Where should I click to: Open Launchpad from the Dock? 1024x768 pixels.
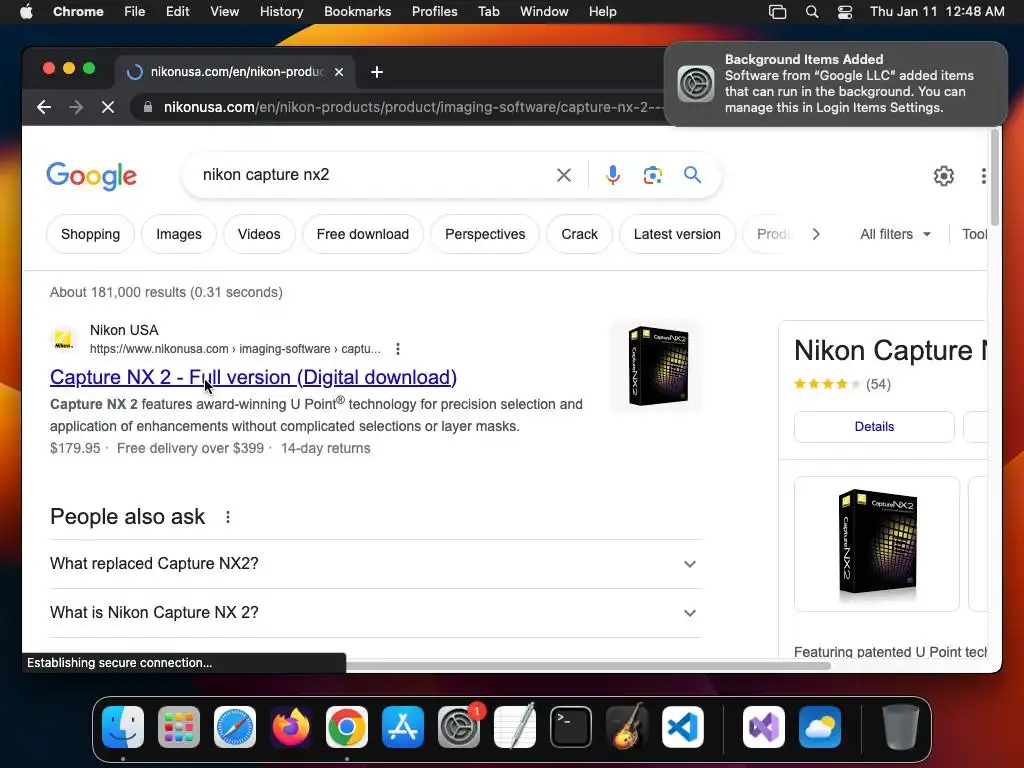(179, 727)
